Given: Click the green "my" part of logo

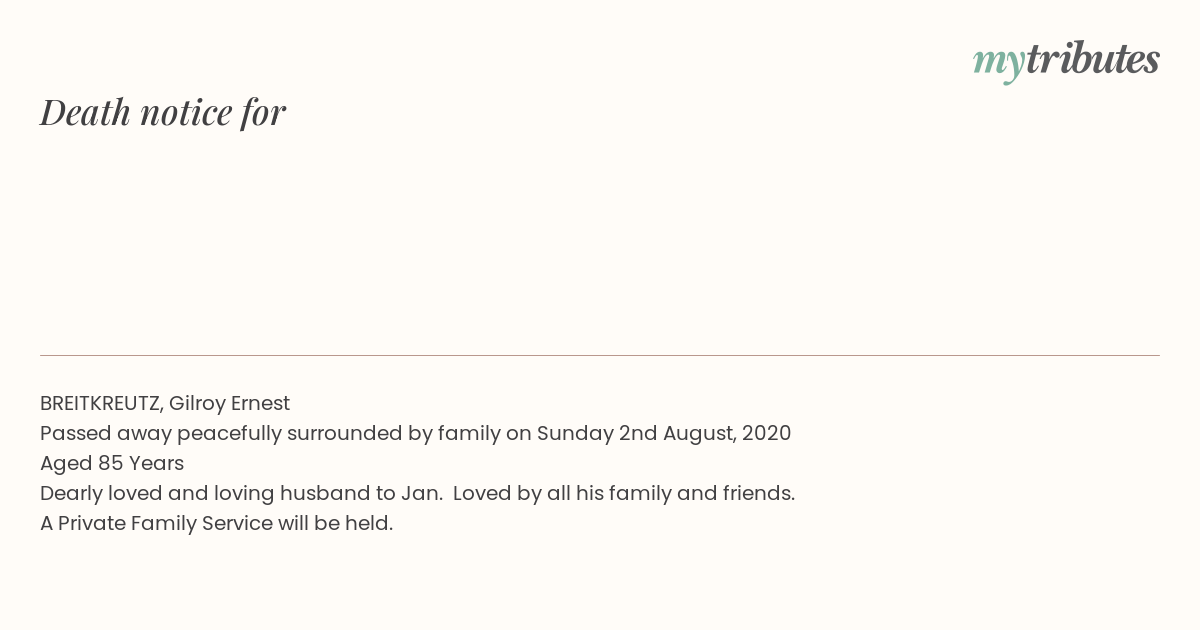Looking at the screenshot, I should [x=999, y=63].
